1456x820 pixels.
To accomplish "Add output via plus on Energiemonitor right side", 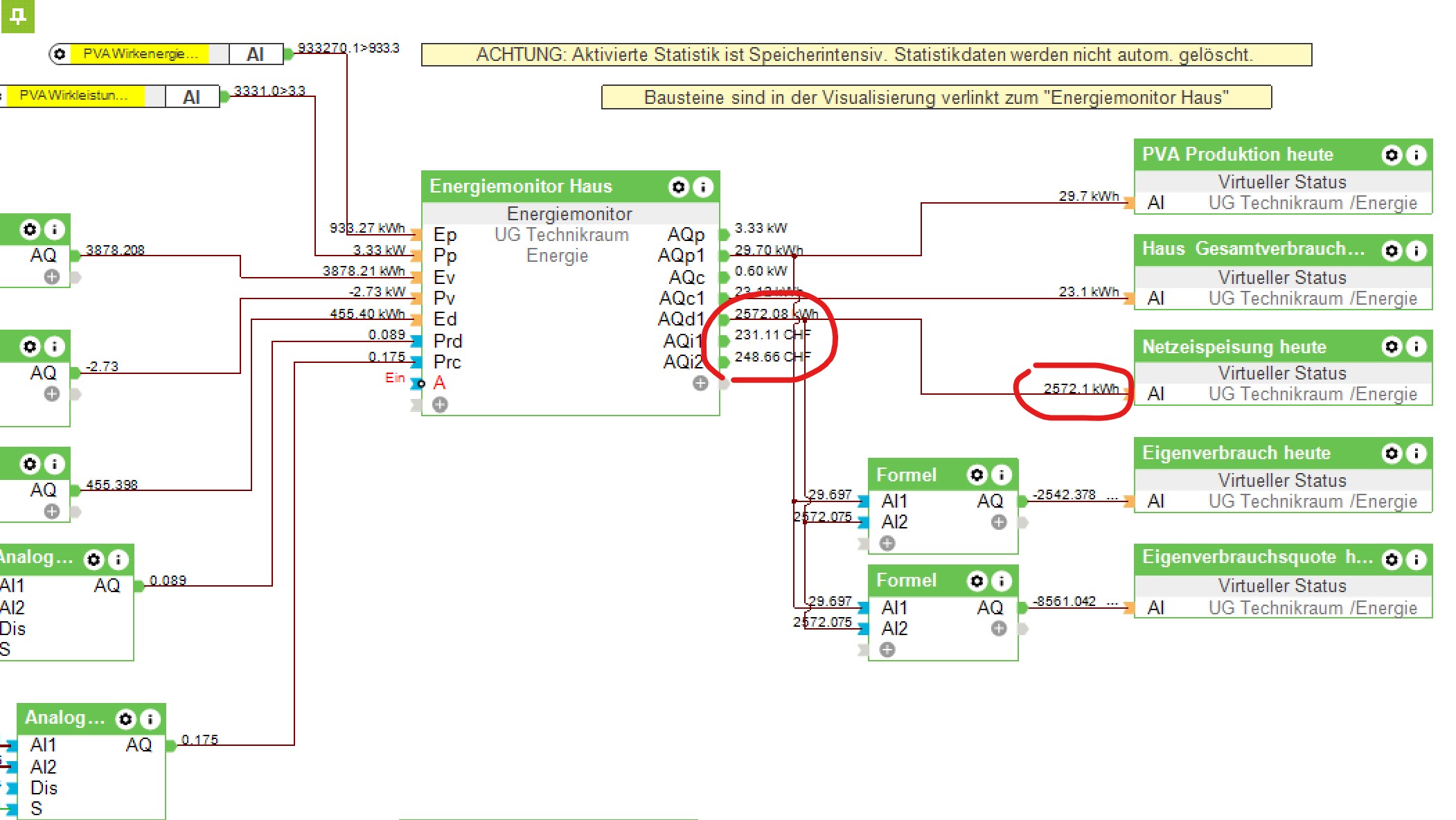I will (700, 383).
